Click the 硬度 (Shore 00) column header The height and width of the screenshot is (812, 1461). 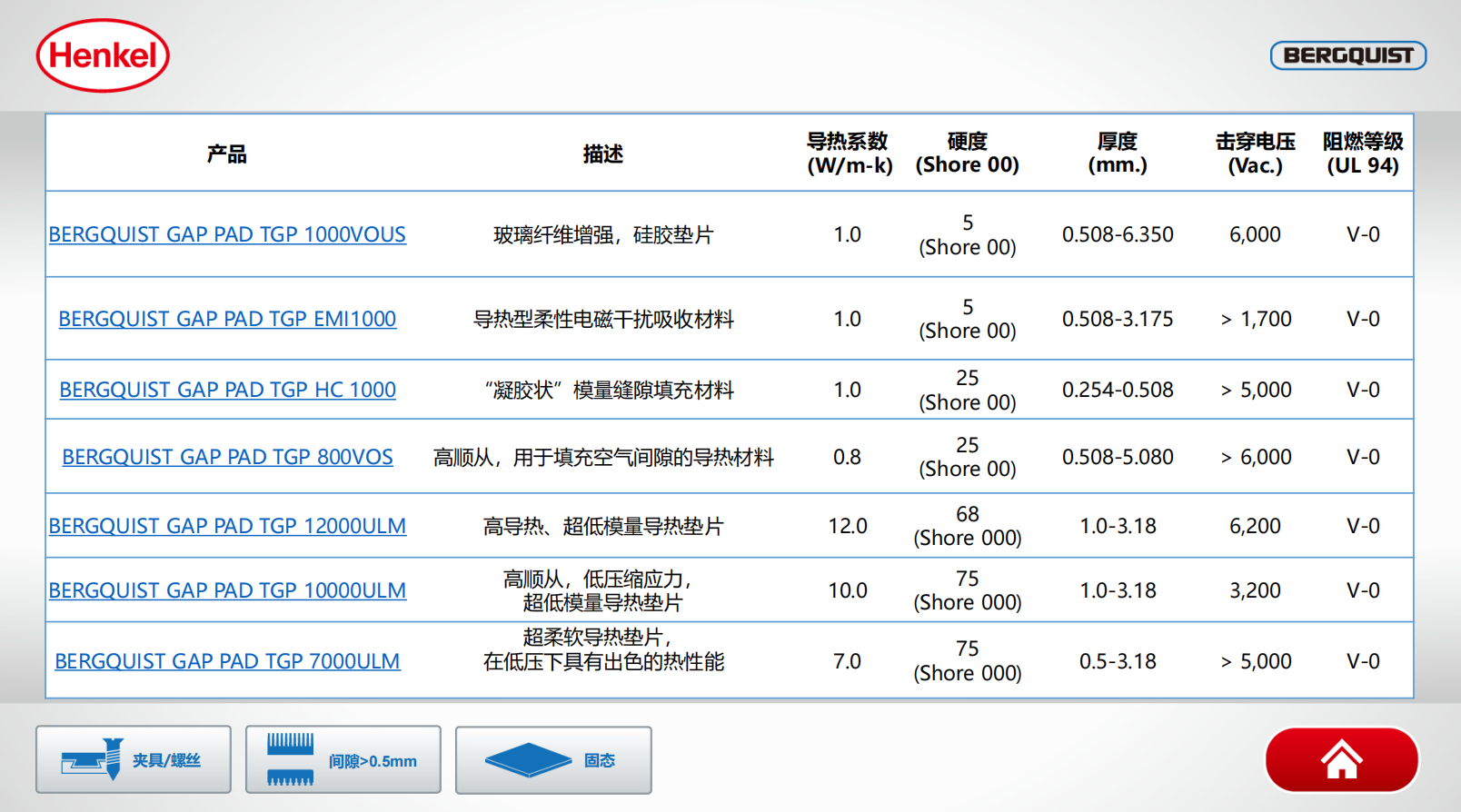click(x=967, y=153)
